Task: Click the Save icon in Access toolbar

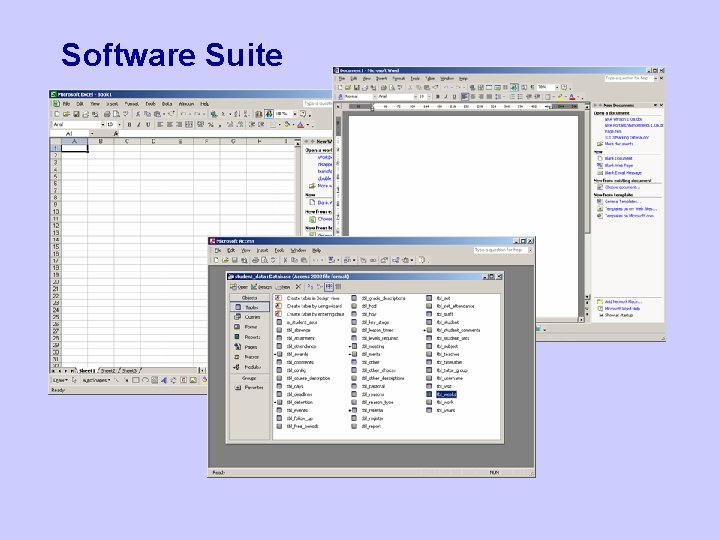Action: (234, 260)
